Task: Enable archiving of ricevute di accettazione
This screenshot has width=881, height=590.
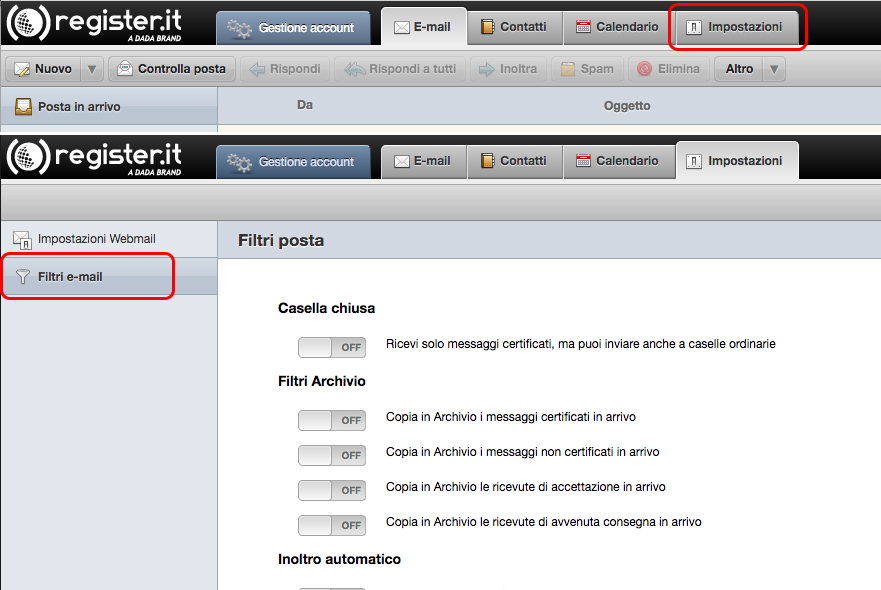Action: (x=331, y=490)
